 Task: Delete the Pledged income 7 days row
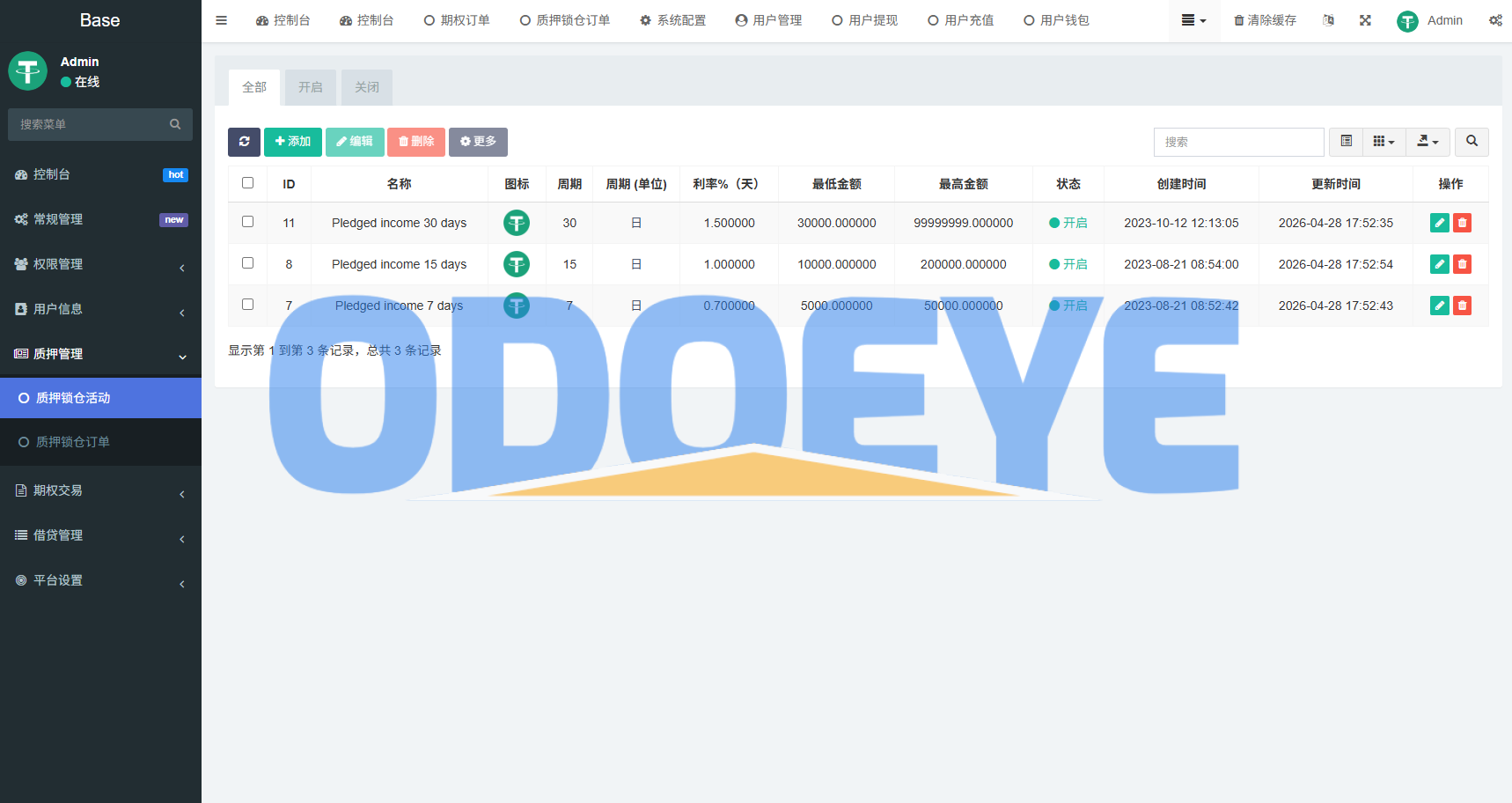1462,306
